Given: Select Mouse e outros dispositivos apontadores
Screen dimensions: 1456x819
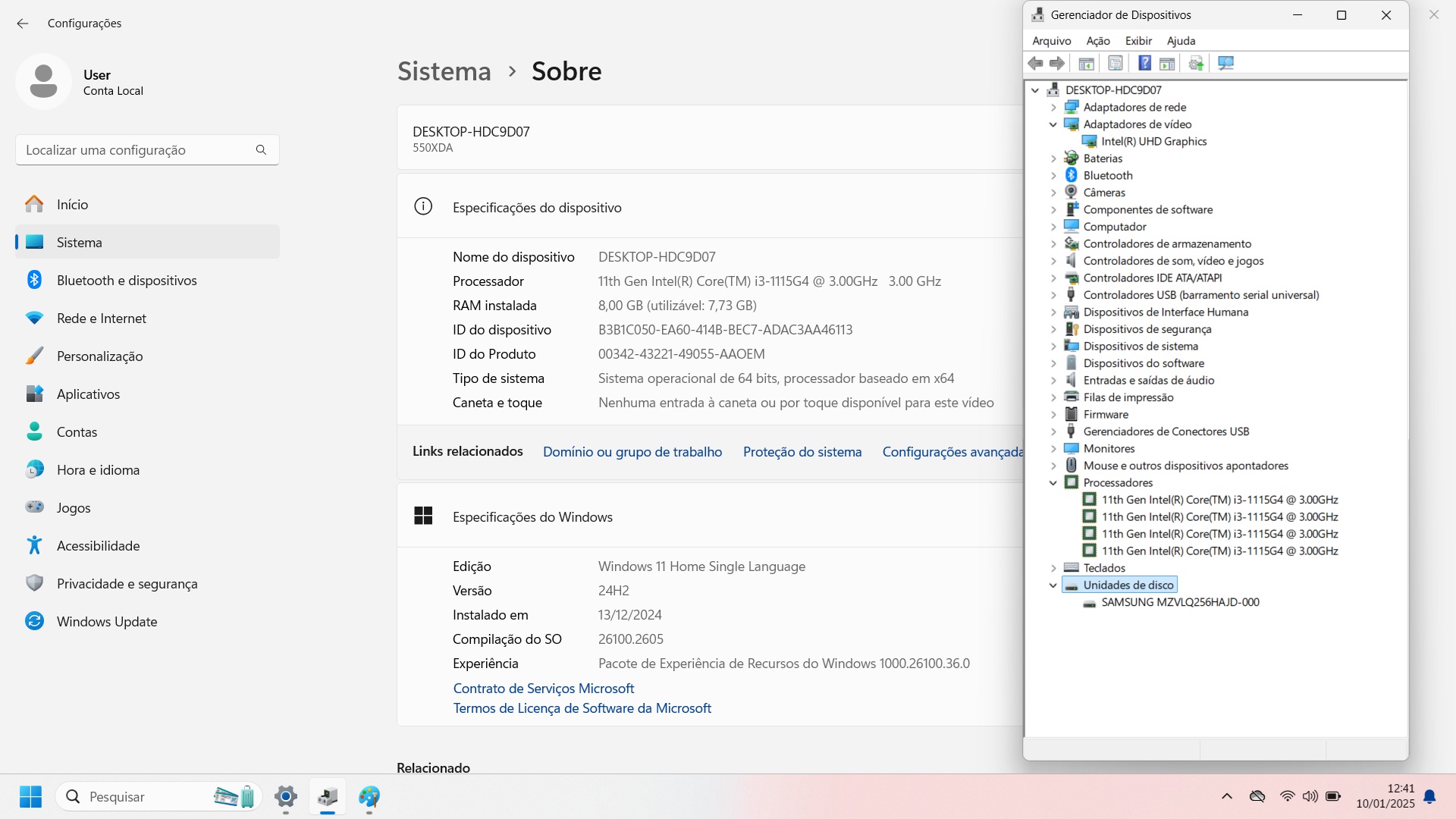Looking at the screenshot, I should [1186, 466].
